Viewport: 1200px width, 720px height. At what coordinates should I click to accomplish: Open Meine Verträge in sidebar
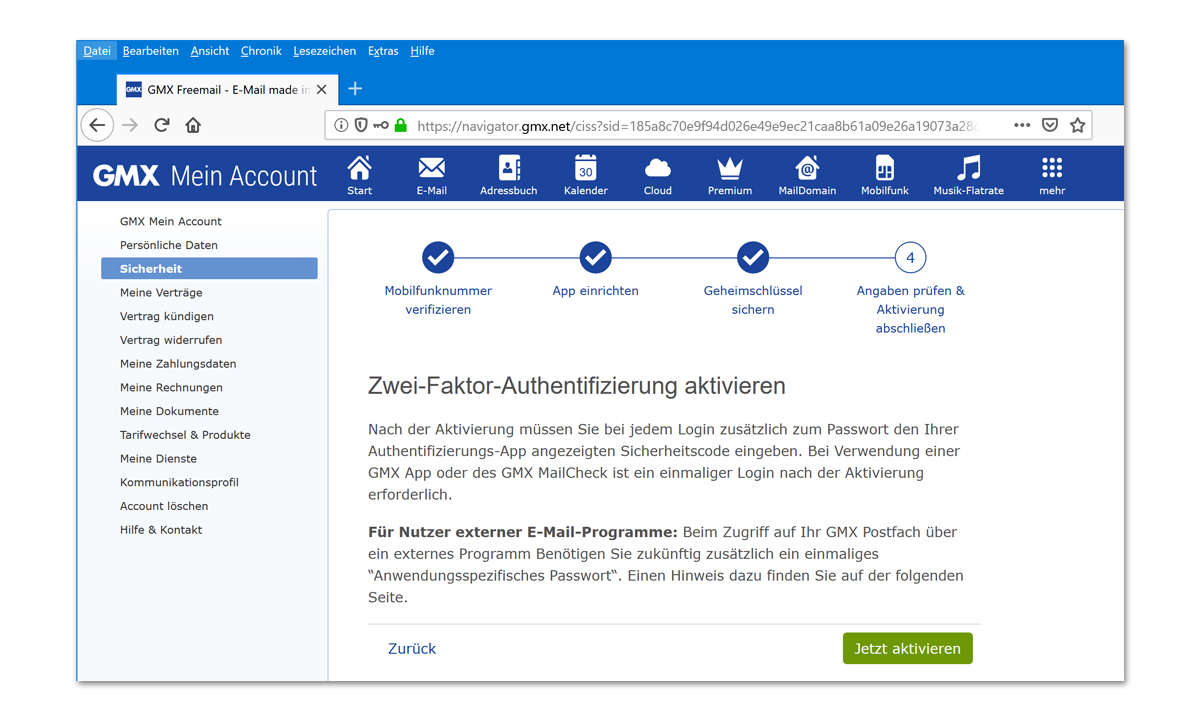161,292
